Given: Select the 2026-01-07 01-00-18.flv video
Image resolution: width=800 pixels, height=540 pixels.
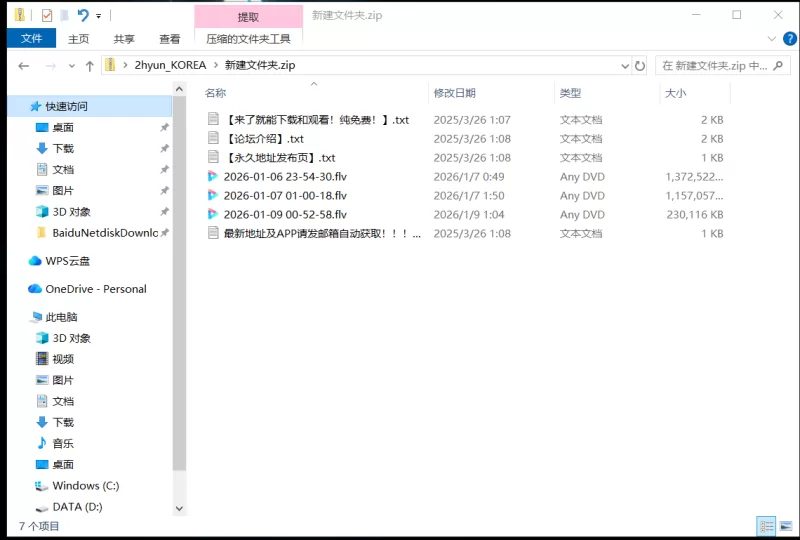Looking at the screenshot, I should pos(285,195).
